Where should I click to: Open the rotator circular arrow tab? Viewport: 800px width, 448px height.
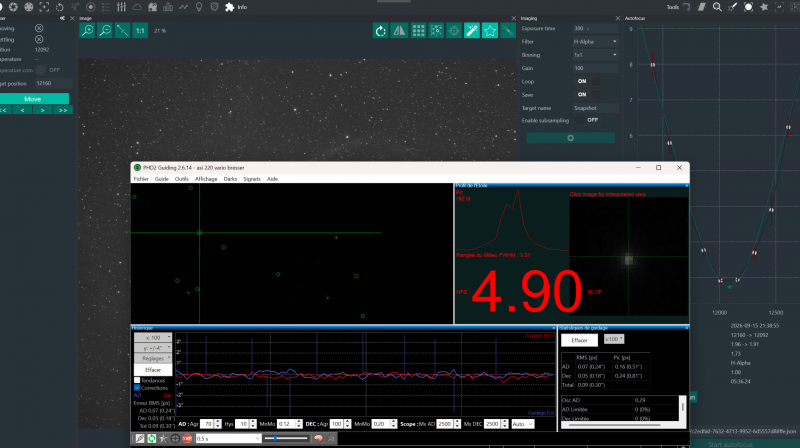60,7
